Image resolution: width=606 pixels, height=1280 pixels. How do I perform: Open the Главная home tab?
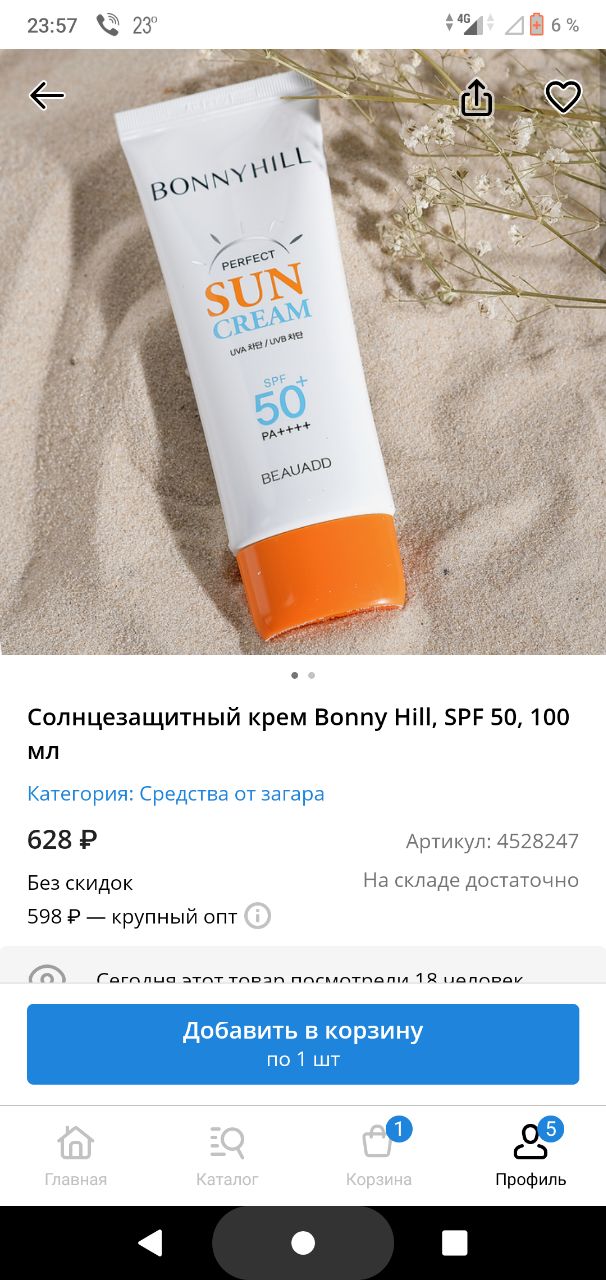76,1155
